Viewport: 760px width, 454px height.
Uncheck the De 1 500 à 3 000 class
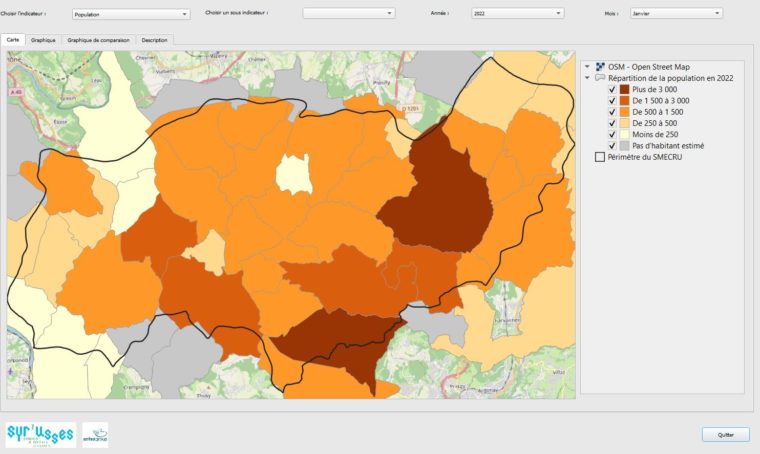pyautogui.click(x=612, y=101)
